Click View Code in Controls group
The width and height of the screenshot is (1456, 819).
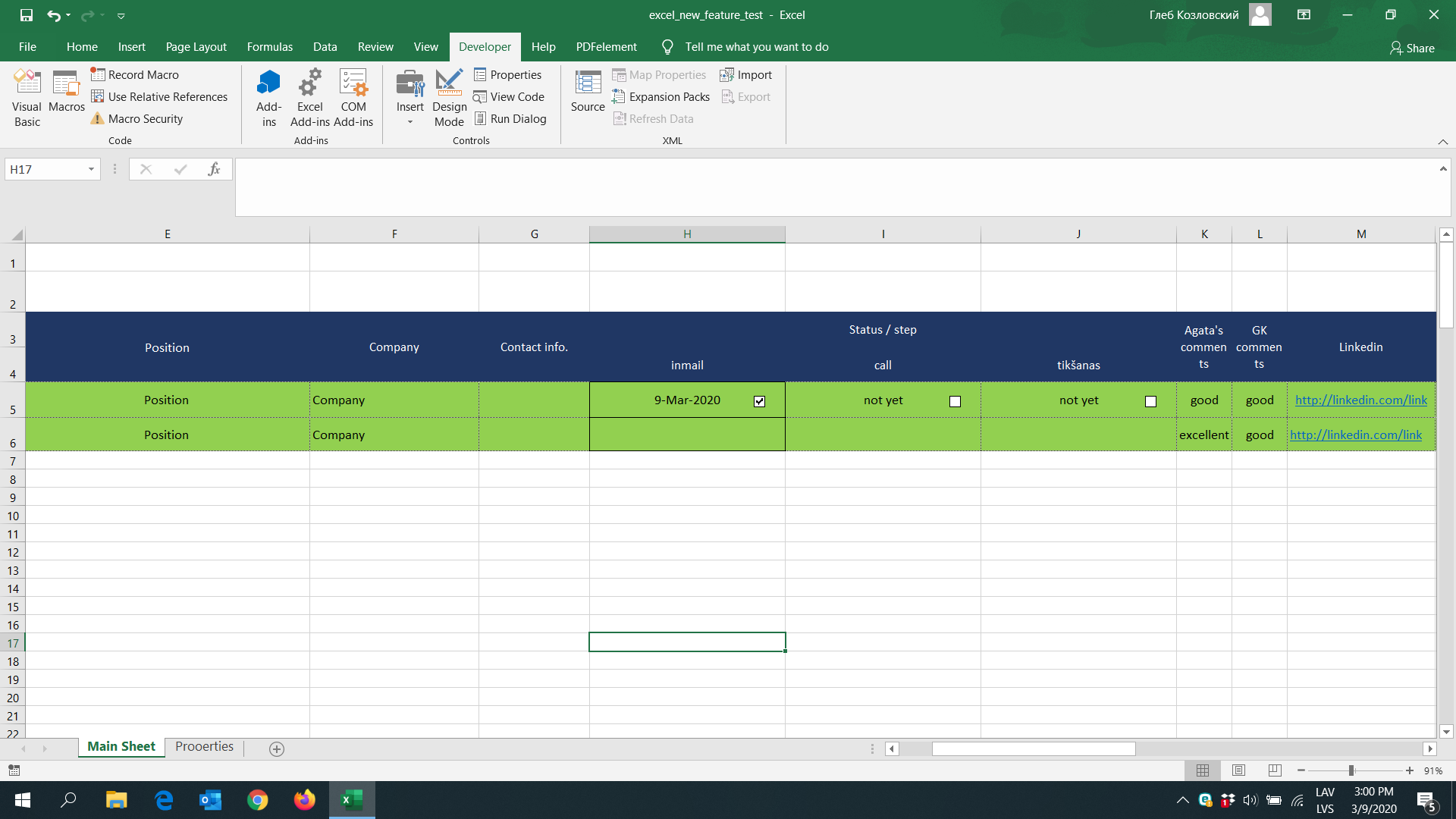click(x=510, y=96)
